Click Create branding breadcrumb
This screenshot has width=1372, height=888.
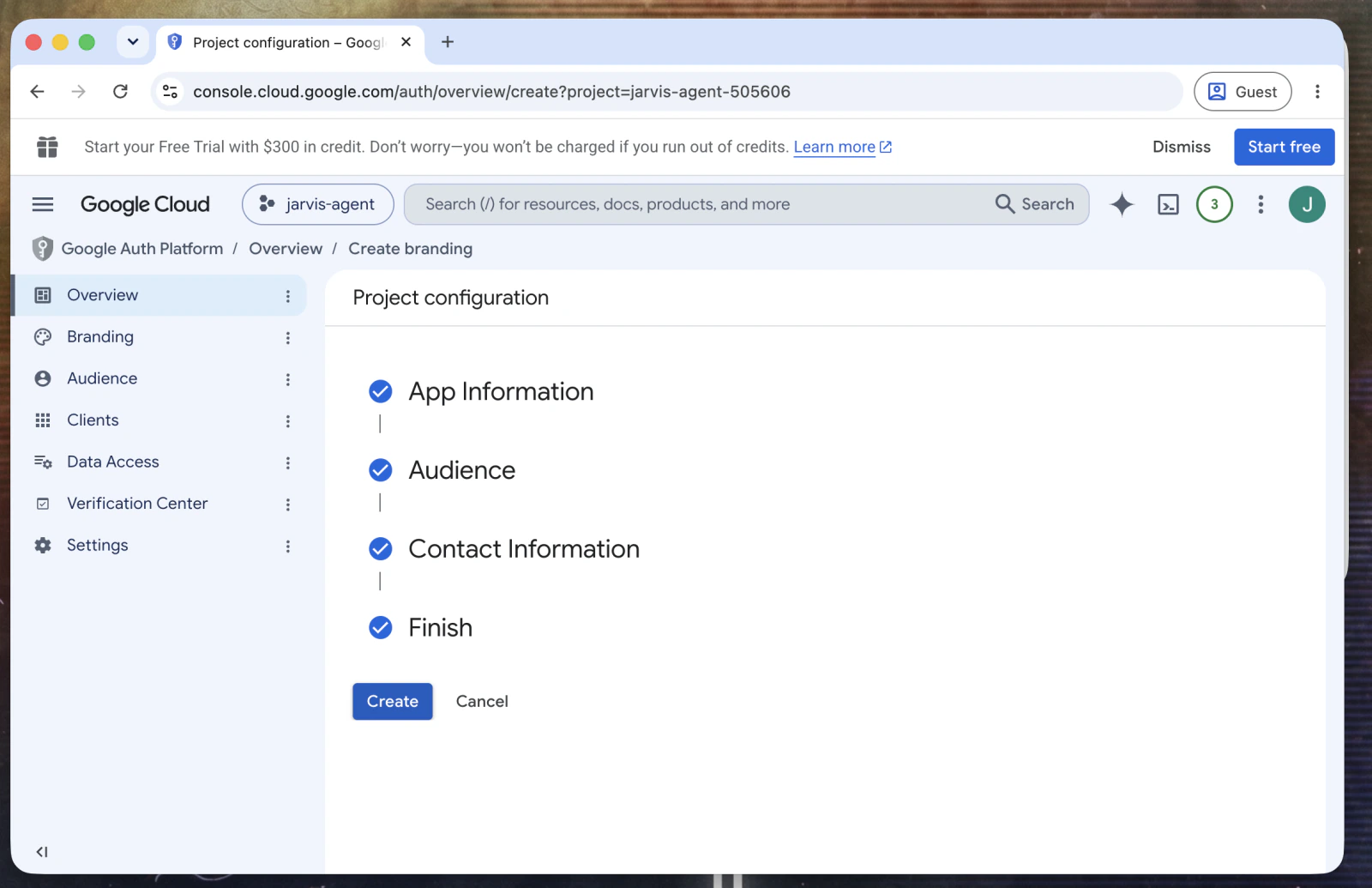410,249
